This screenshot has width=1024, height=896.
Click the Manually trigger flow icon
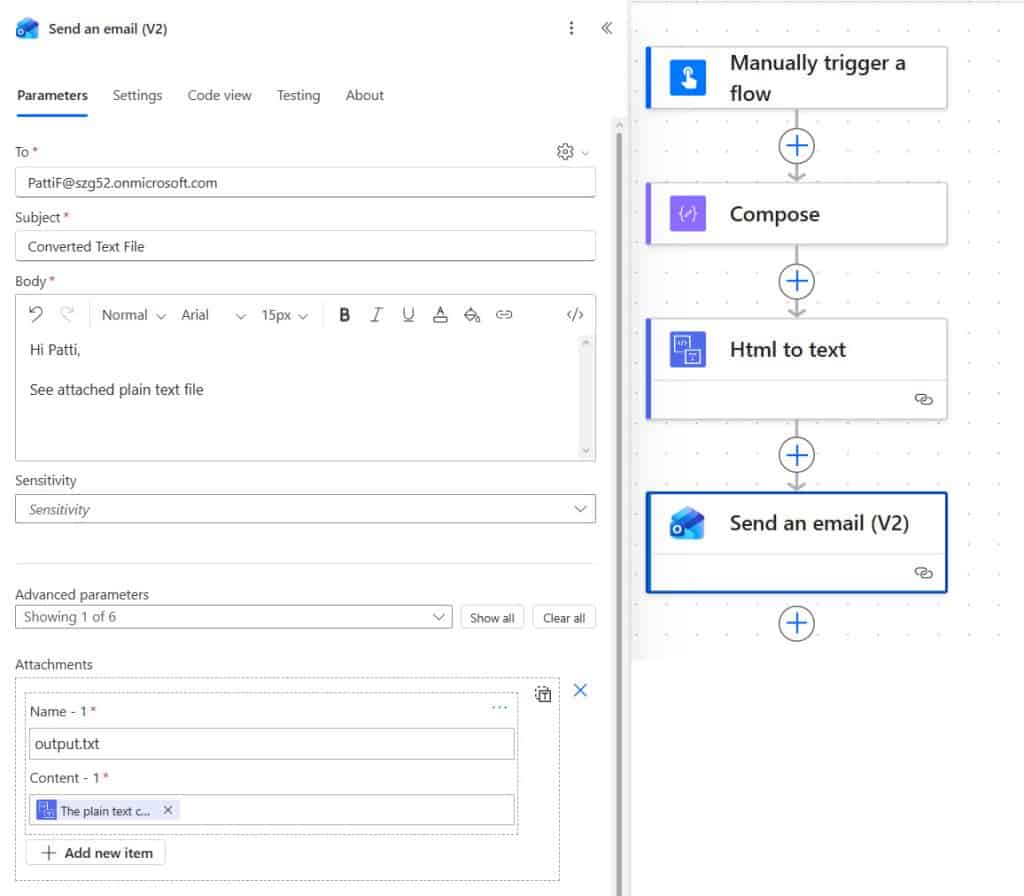[688, 78]
